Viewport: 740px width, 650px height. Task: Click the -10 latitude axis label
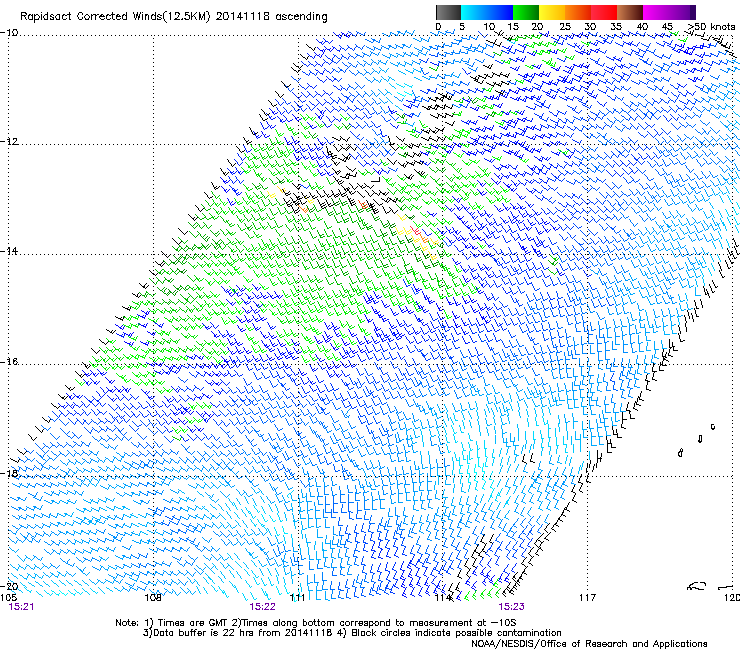[9, 33]
